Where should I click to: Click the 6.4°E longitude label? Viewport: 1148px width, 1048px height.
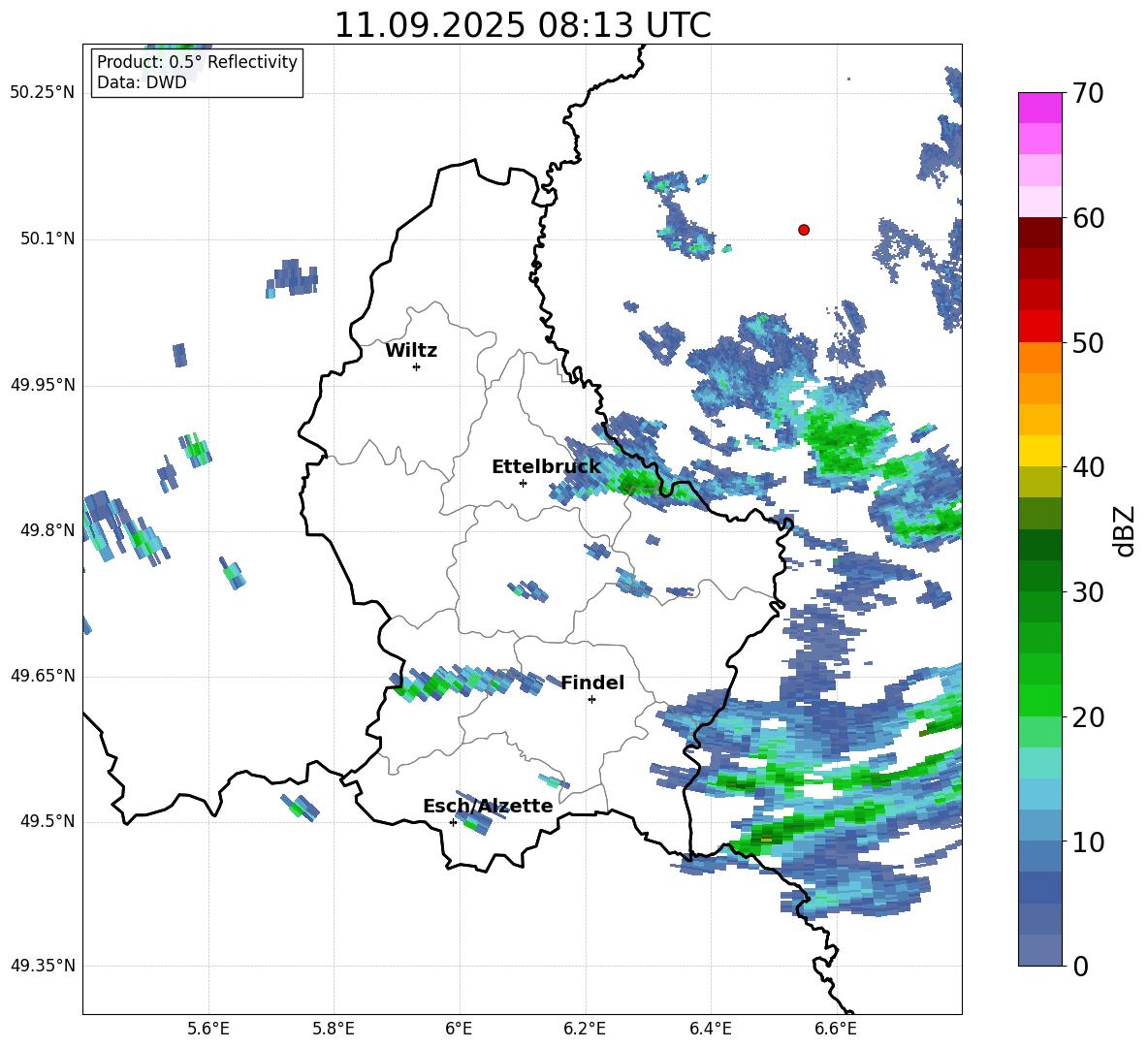pos(710,1029)
